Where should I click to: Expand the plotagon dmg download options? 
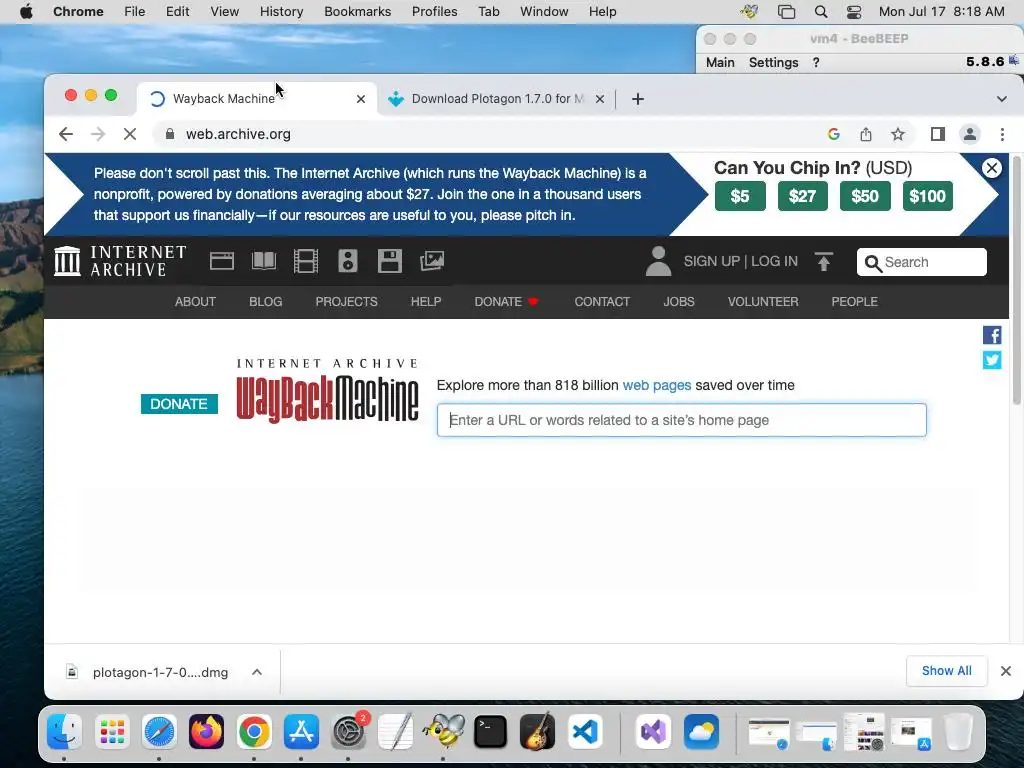coord(257,672)
